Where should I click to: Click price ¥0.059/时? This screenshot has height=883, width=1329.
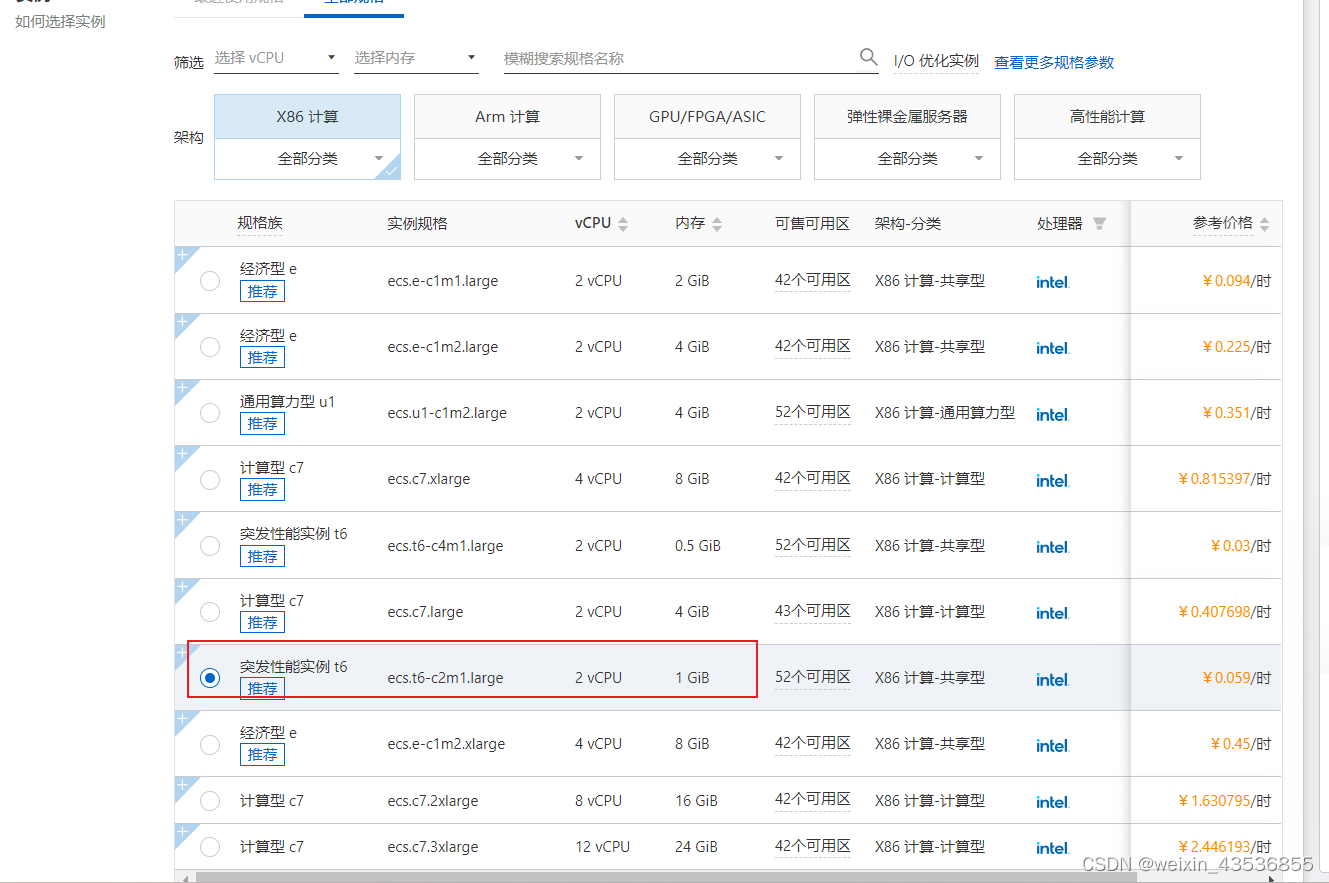tap(1236, 678)
